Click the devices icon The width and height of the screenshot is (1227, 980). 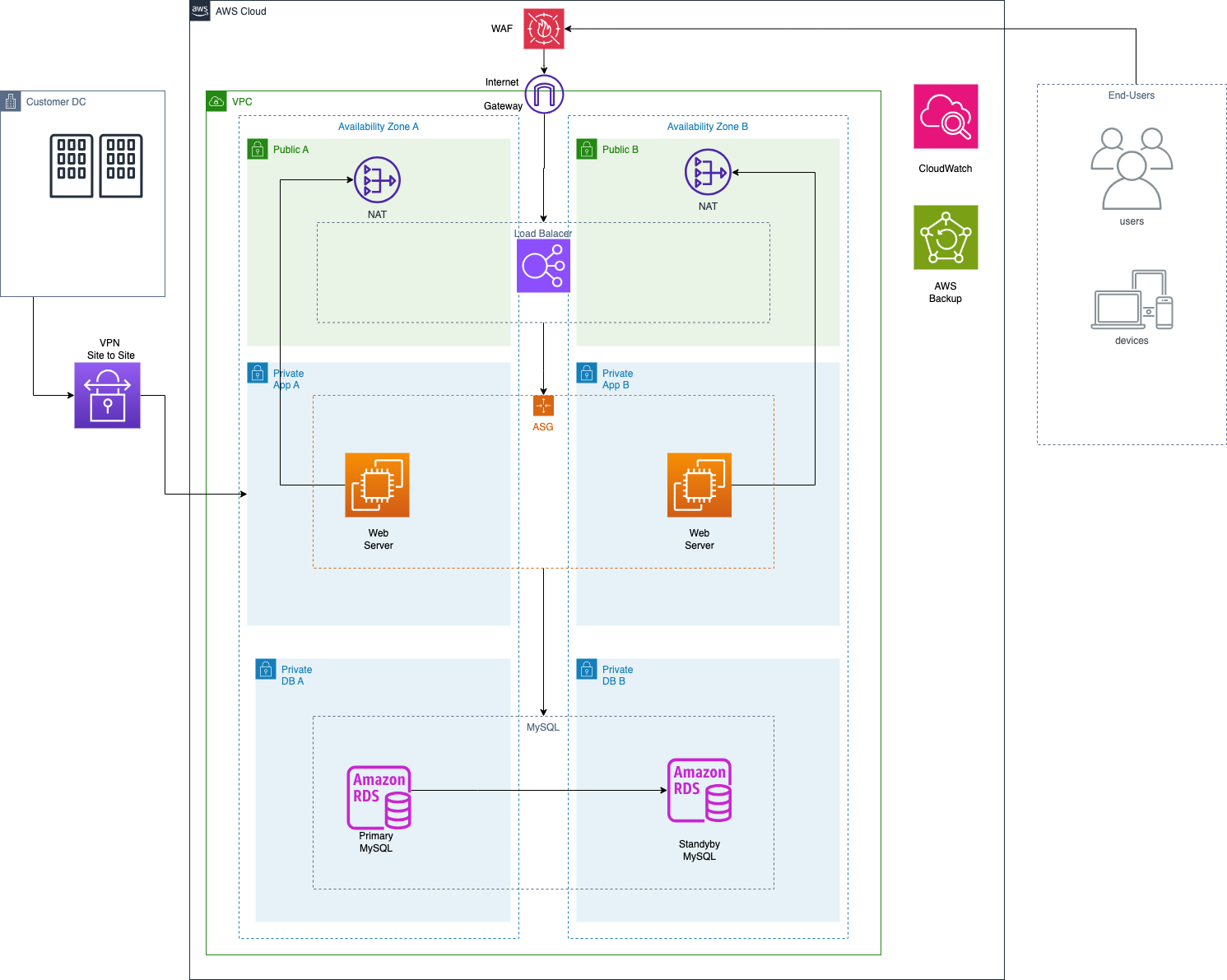pos(1132,300)
